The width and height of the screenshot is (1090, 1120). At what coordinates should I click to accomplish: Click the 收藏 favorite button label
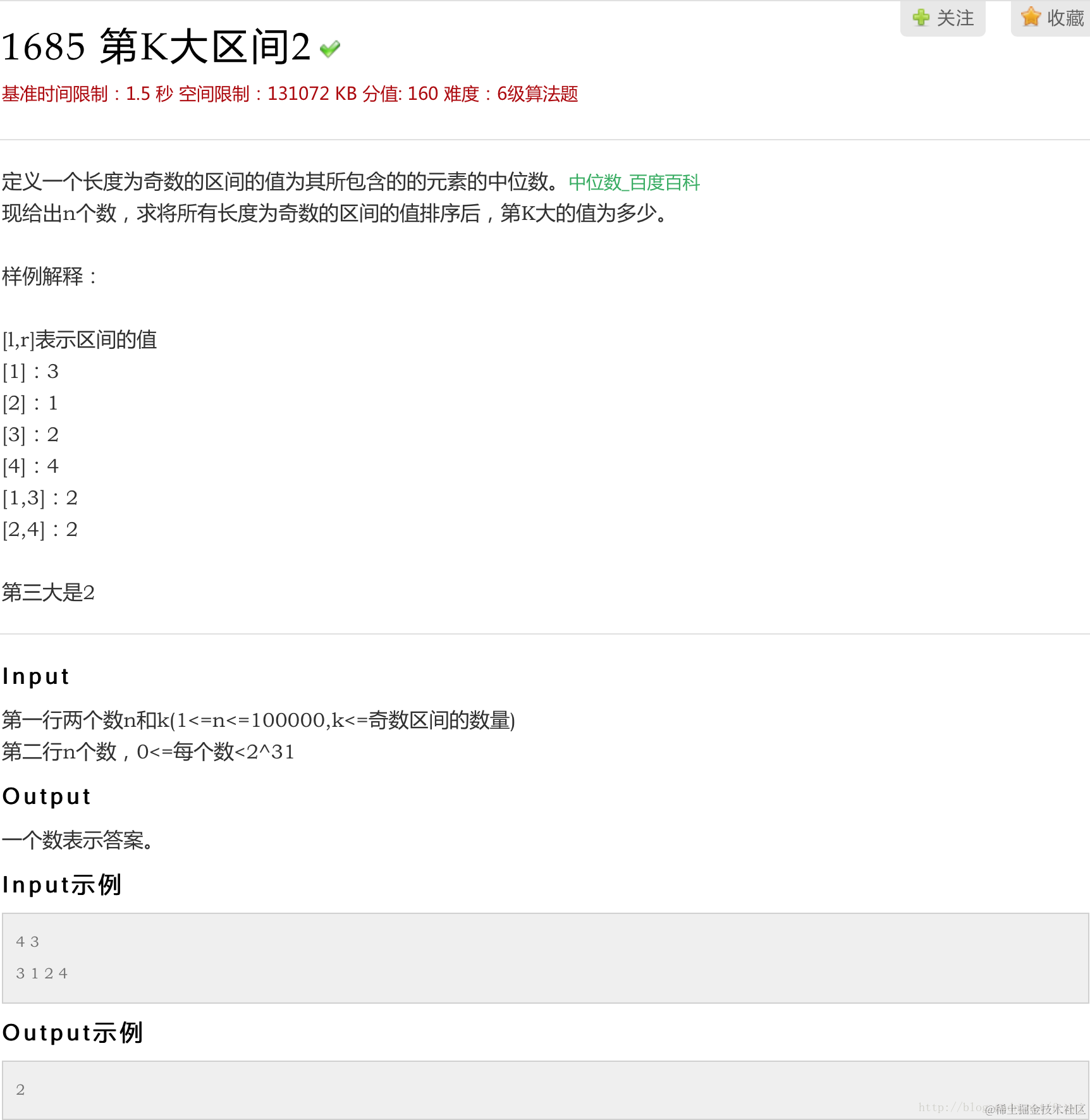[1065, 18]
